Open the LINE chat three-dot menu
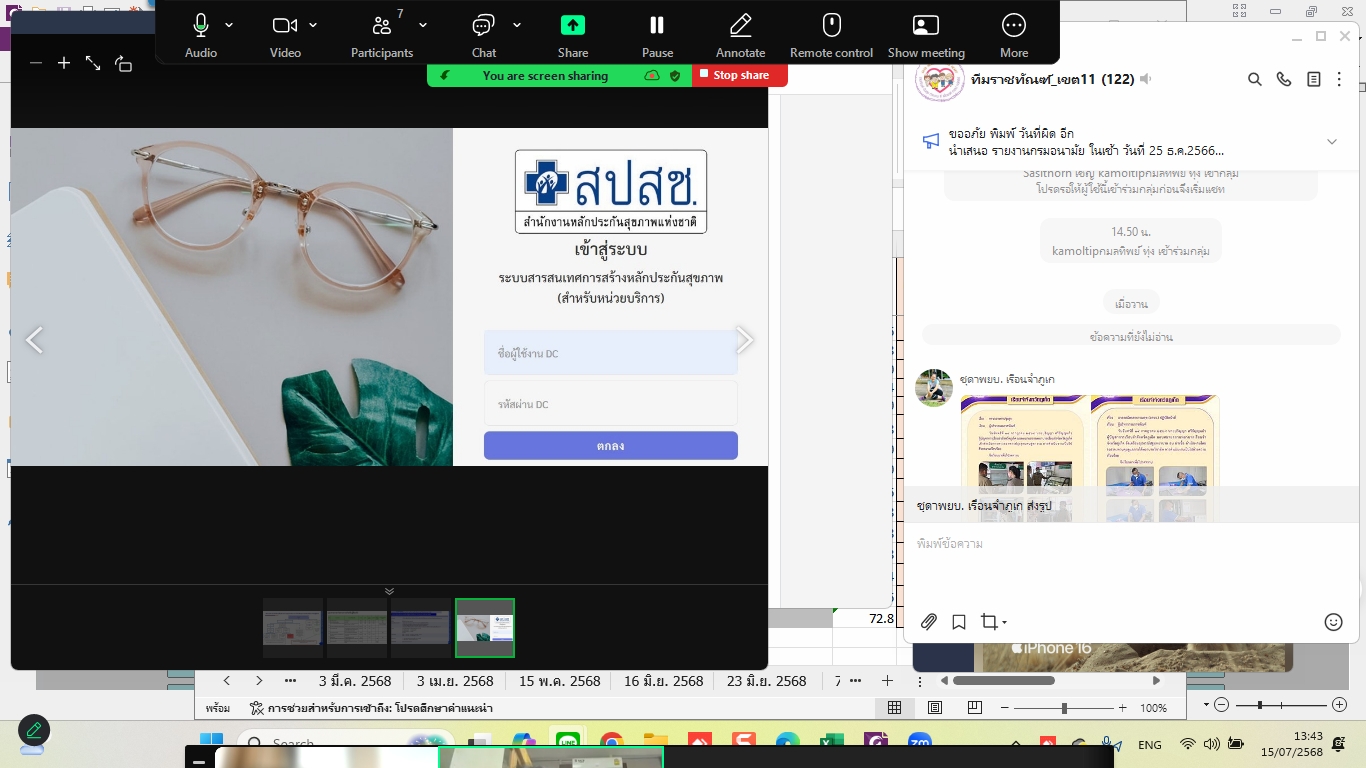Screen dimensions: 1366x768 (x=1339, y=79)
